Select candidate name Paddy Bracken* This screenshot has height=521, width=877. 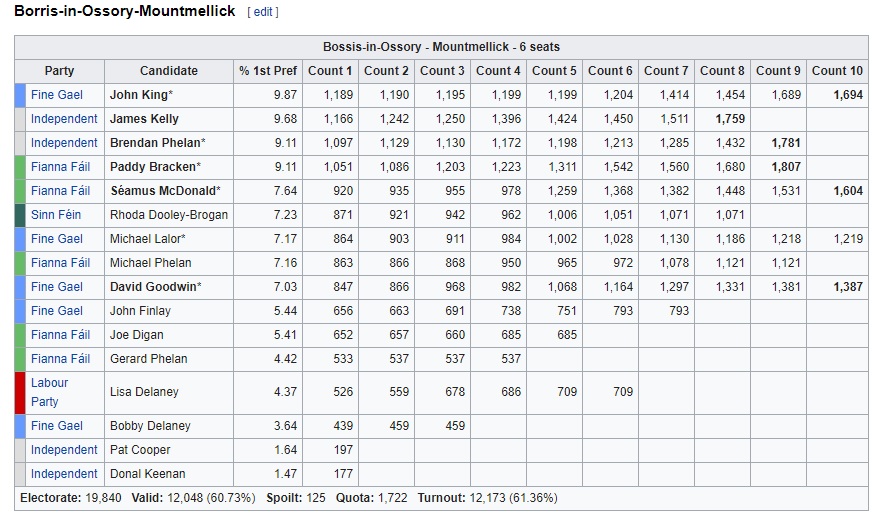pyautogui.click(x=155, y=167)
